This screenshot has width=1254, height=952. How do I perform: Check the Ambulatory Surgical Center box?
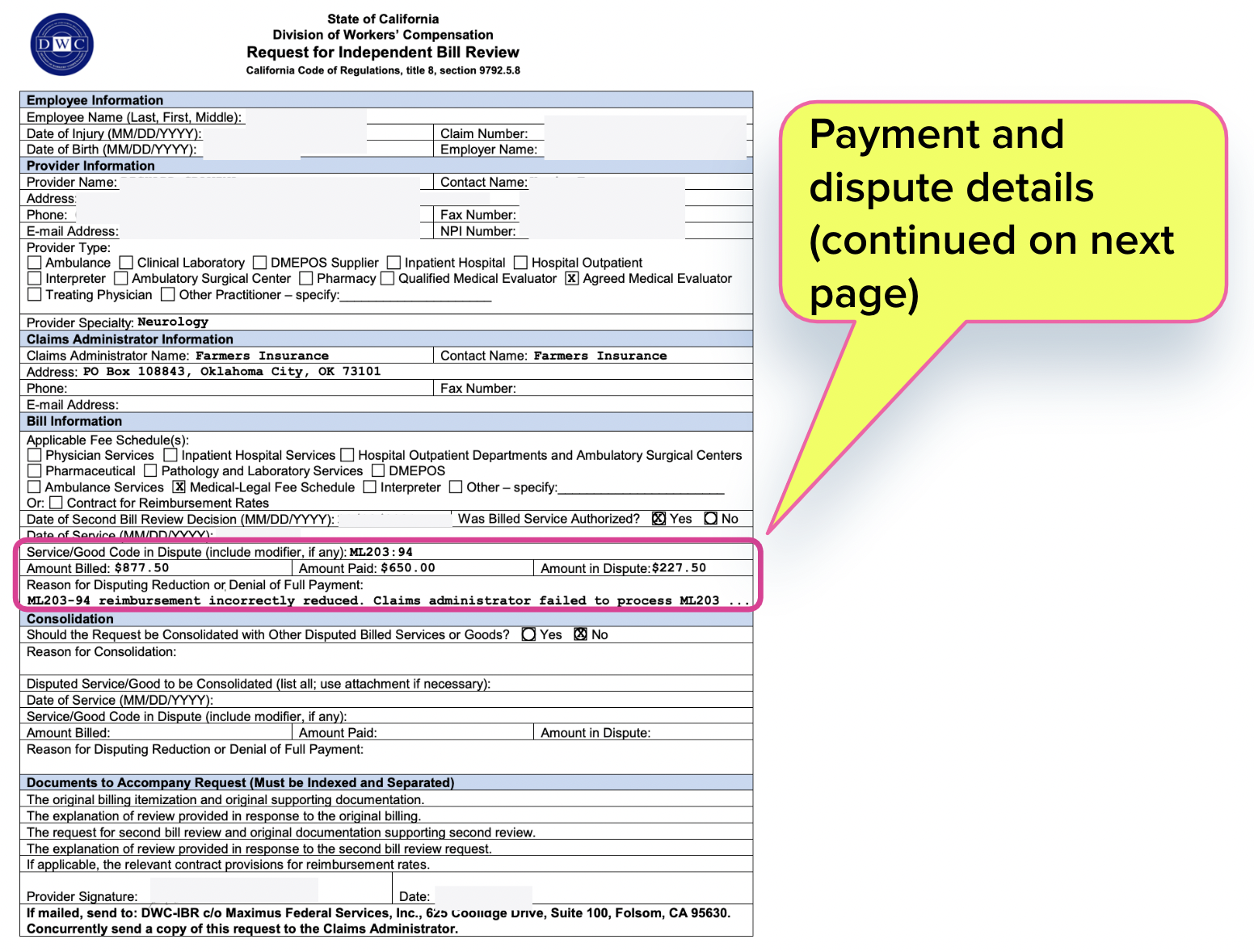[120, 278]
